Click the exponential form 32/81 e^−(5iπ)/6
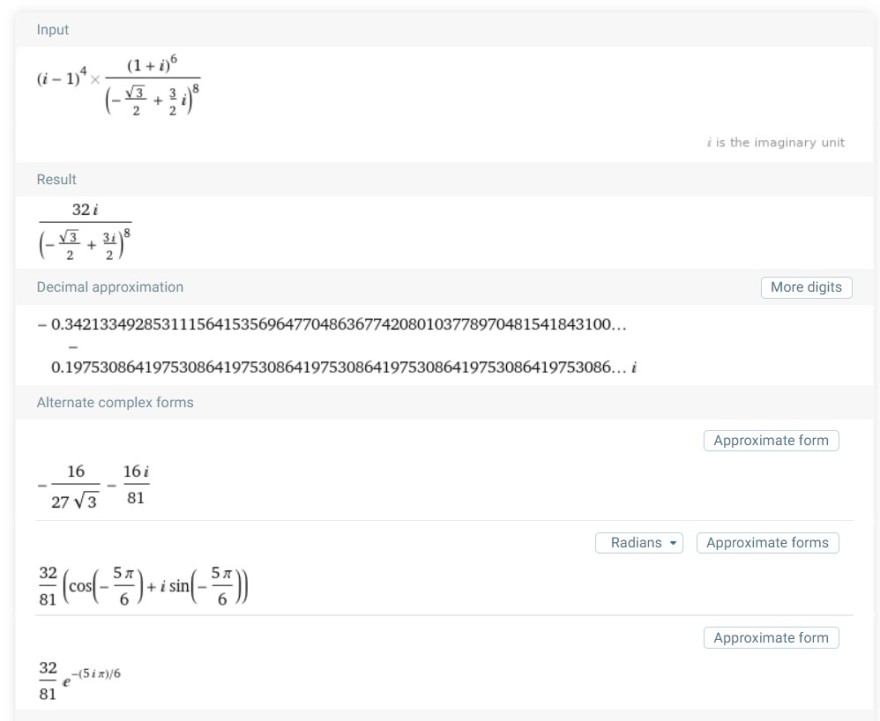The image size is (880, 721). [x=80, y=680]
